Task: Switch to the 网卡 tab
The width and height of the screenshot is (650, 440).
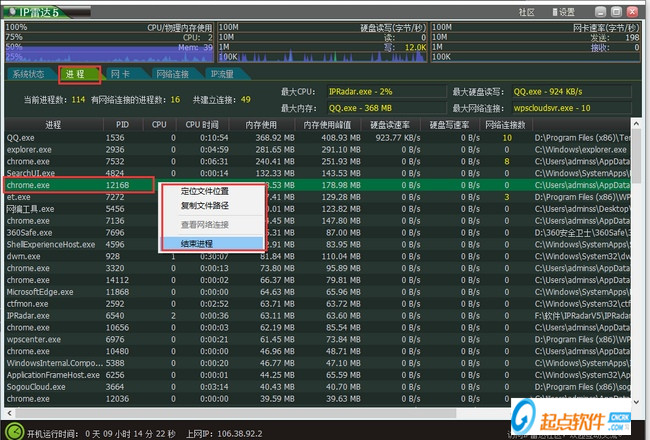Action: tap(121, 74)
